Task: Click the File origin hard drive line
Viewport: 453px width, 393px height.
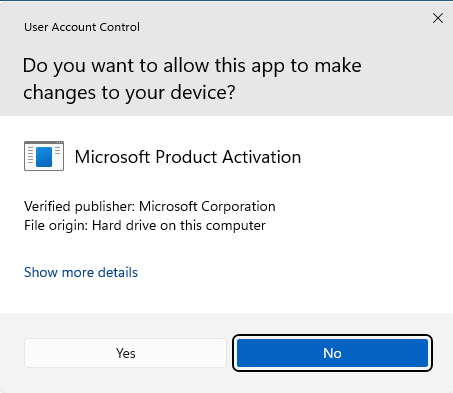Action: click(145, 226)
